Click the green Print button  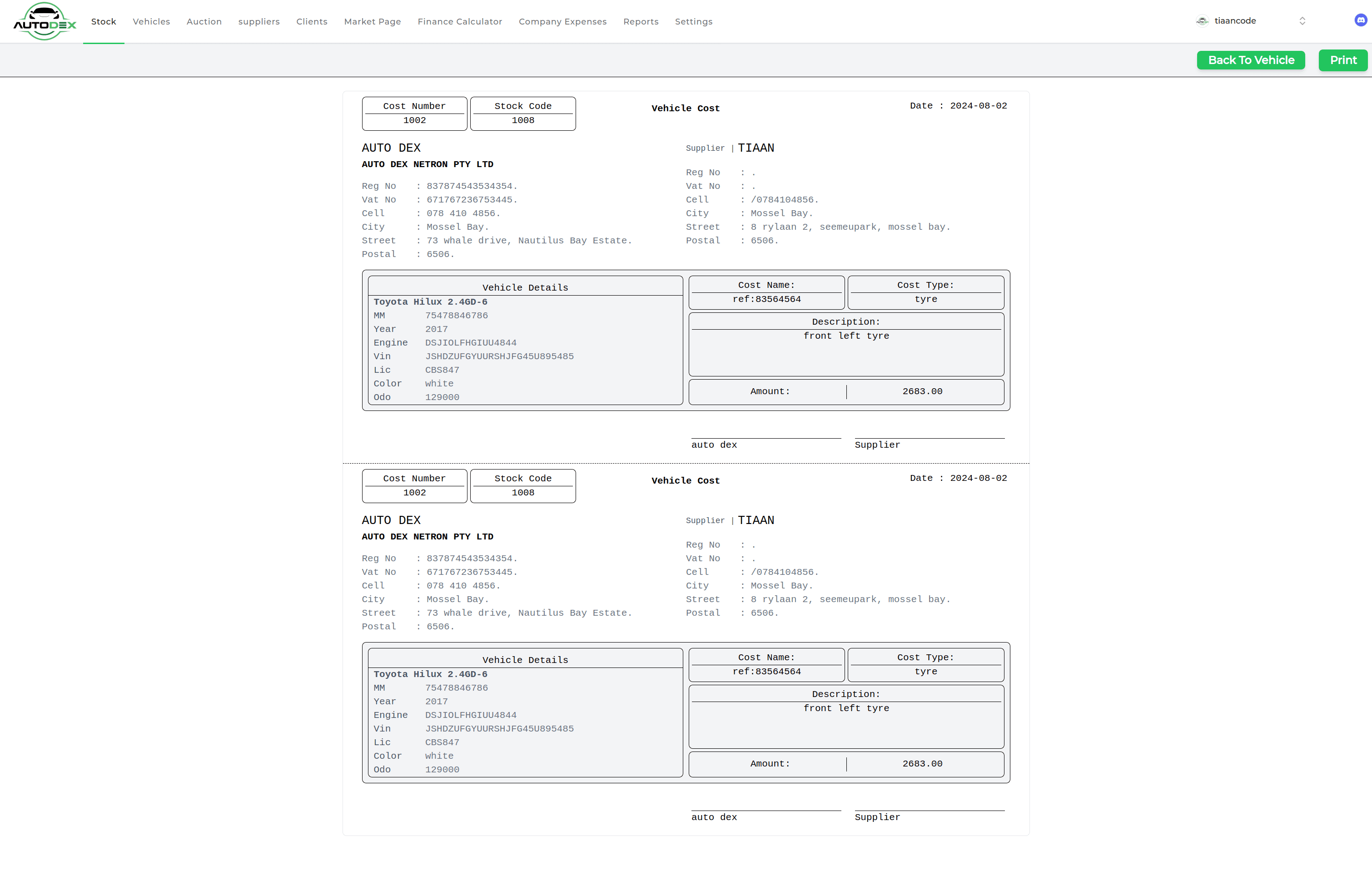point(1343,60)
